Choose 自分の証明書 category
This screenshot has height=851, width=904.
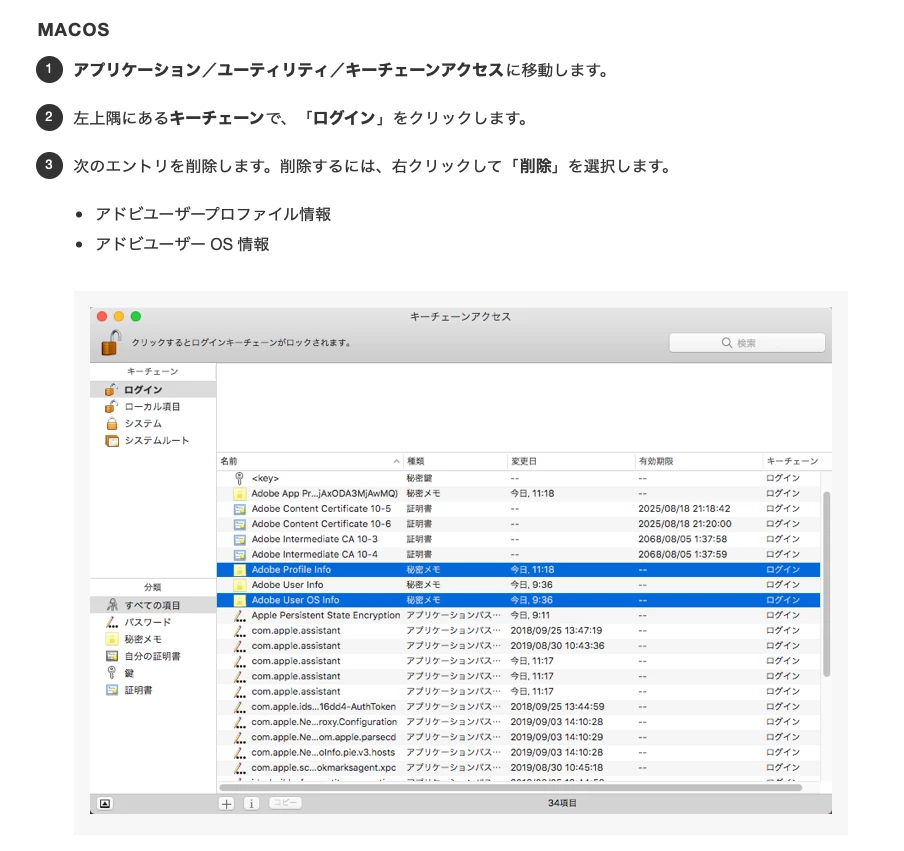pos(153,656)
